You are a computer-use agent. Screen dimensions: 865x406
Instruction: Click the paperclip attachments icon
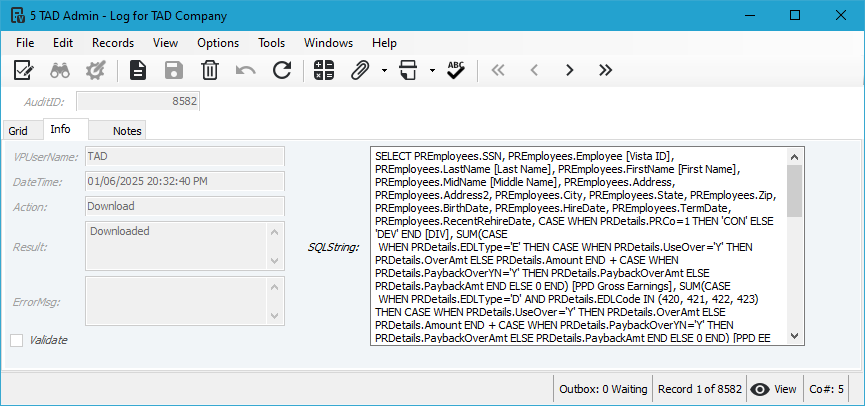pyautogui.click(x=360, y=70)
